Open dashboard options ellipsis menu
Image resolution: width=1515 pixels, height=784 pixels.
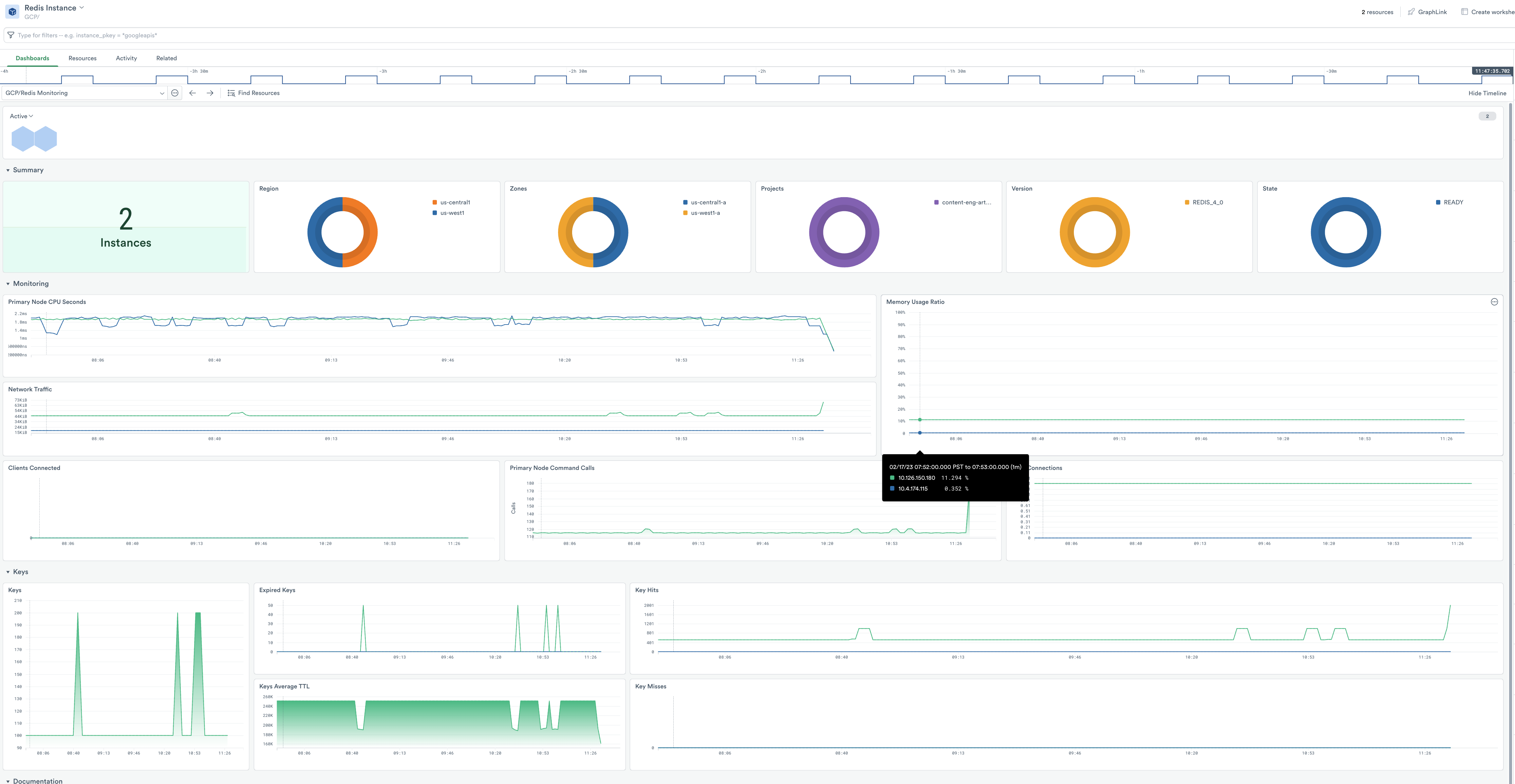pyautogui.click(x=175, y=93)
